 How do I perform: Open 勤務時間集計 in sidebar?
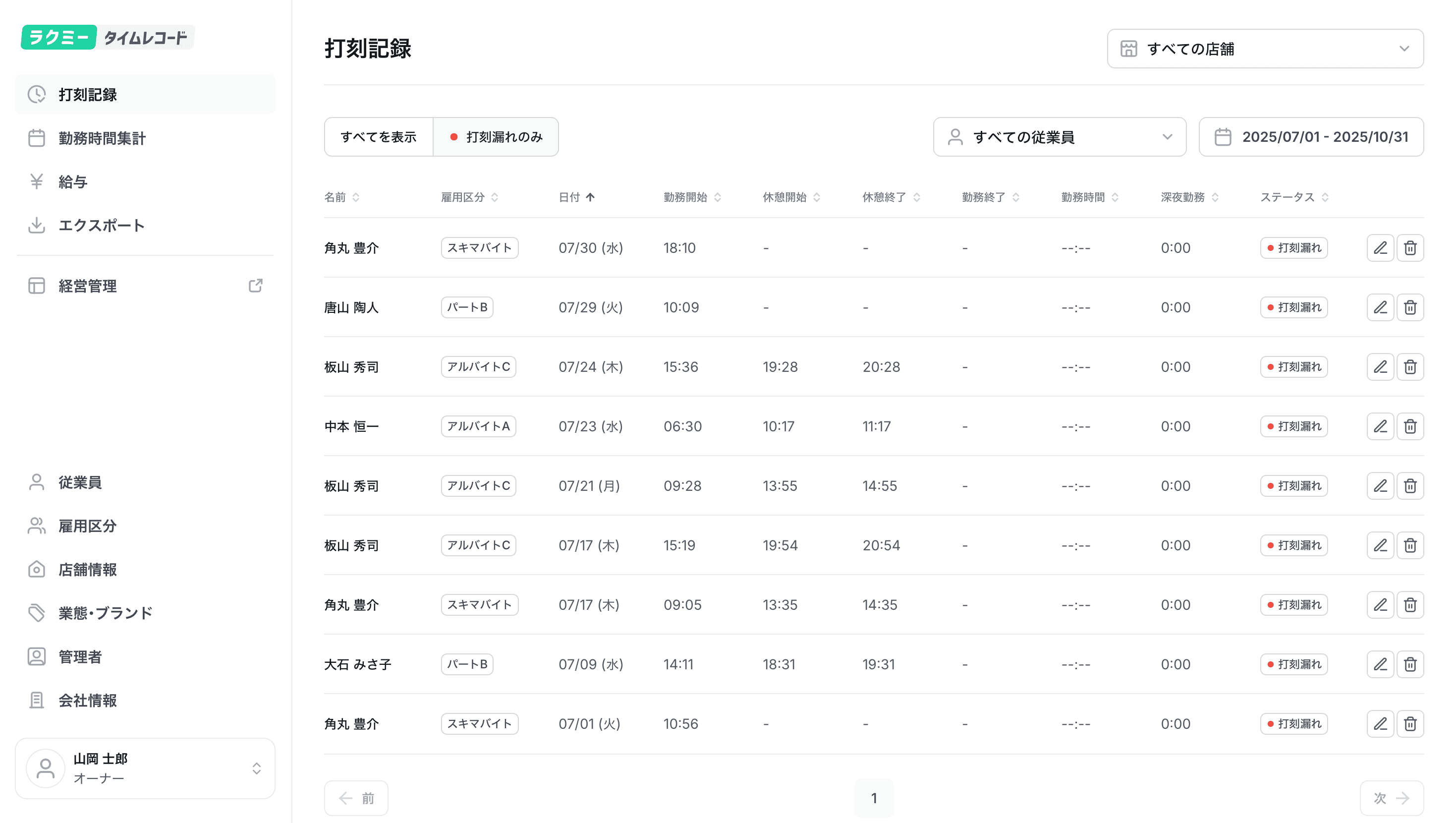tap(102, 138)
